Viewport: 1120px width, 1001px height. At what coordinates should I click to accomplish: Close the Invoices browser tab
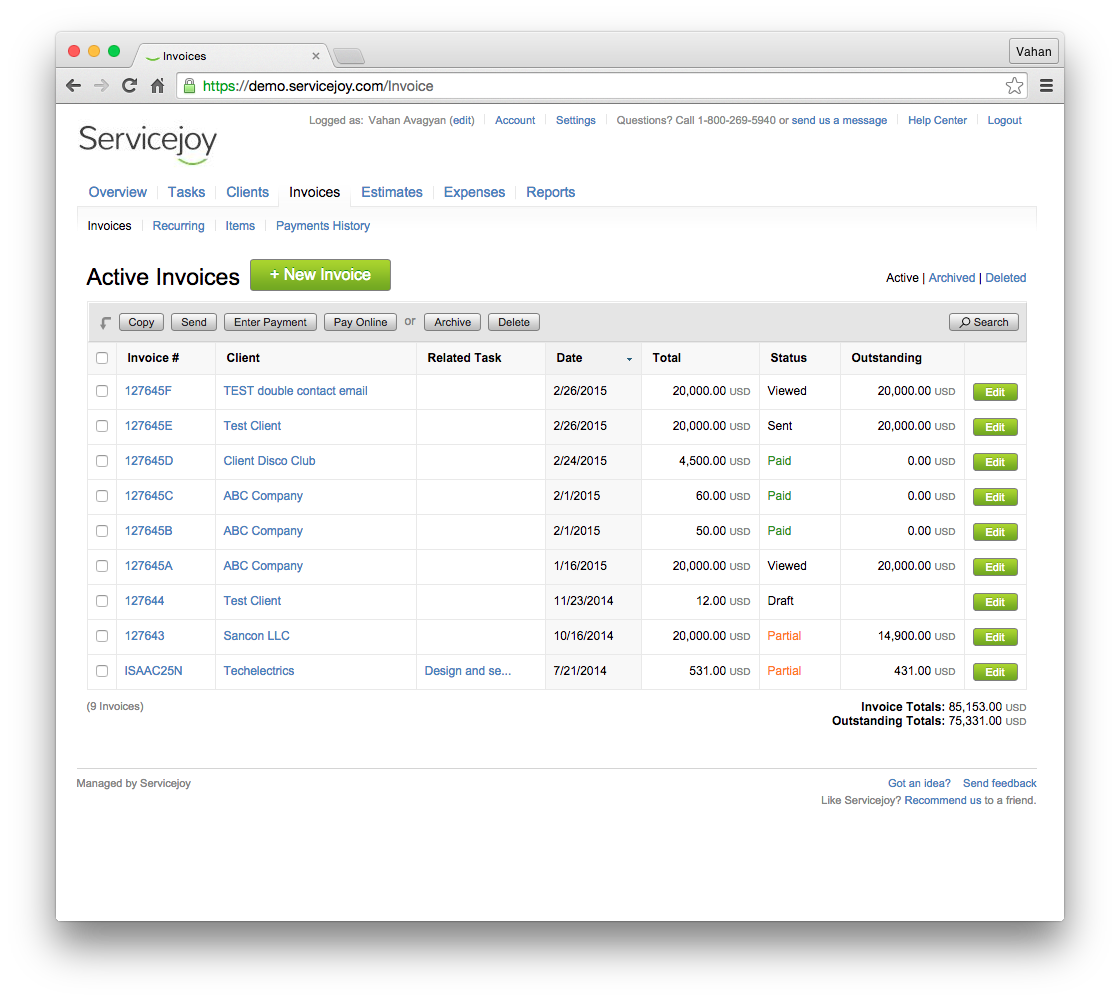click(x=316, y=56)
